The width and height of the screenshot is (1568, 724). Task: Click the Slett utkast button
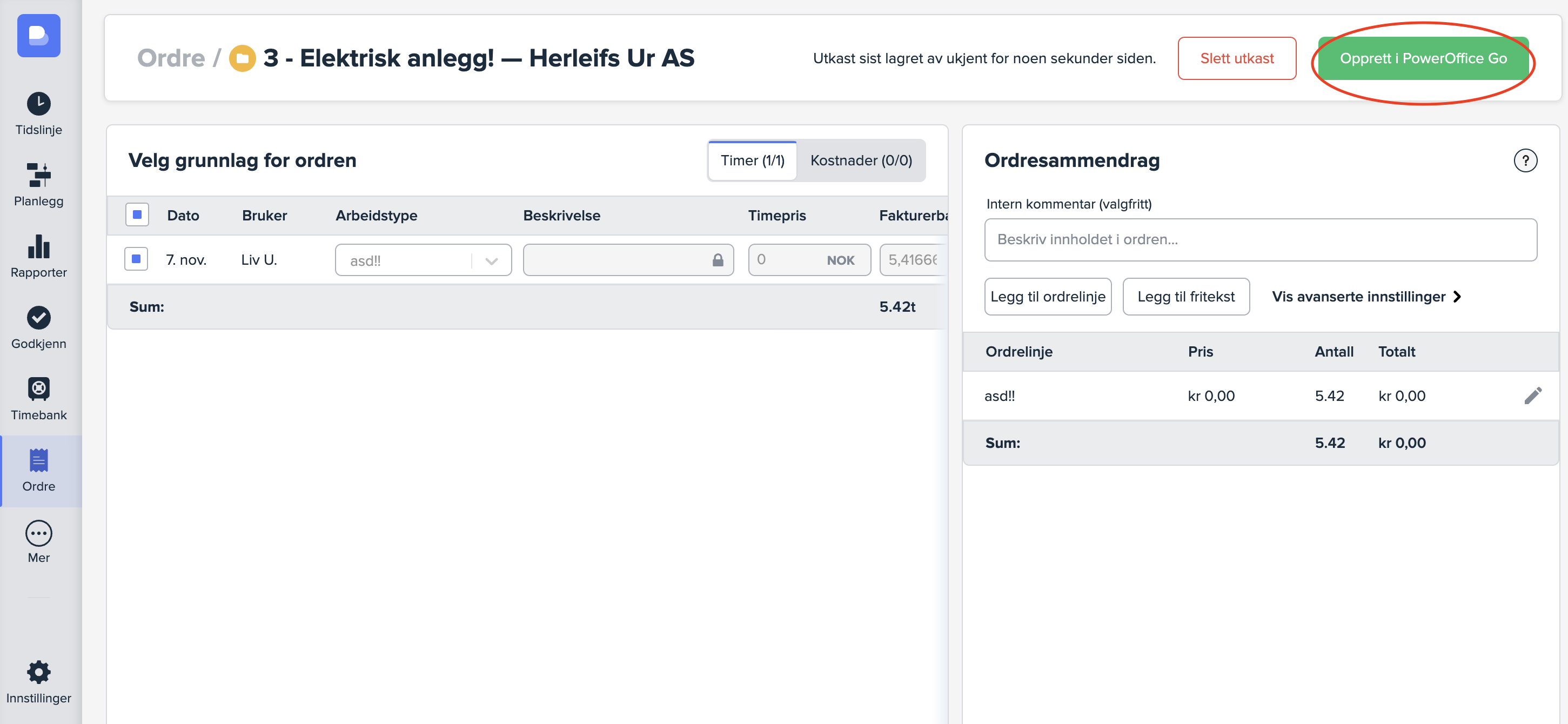tap(1236, 58)
